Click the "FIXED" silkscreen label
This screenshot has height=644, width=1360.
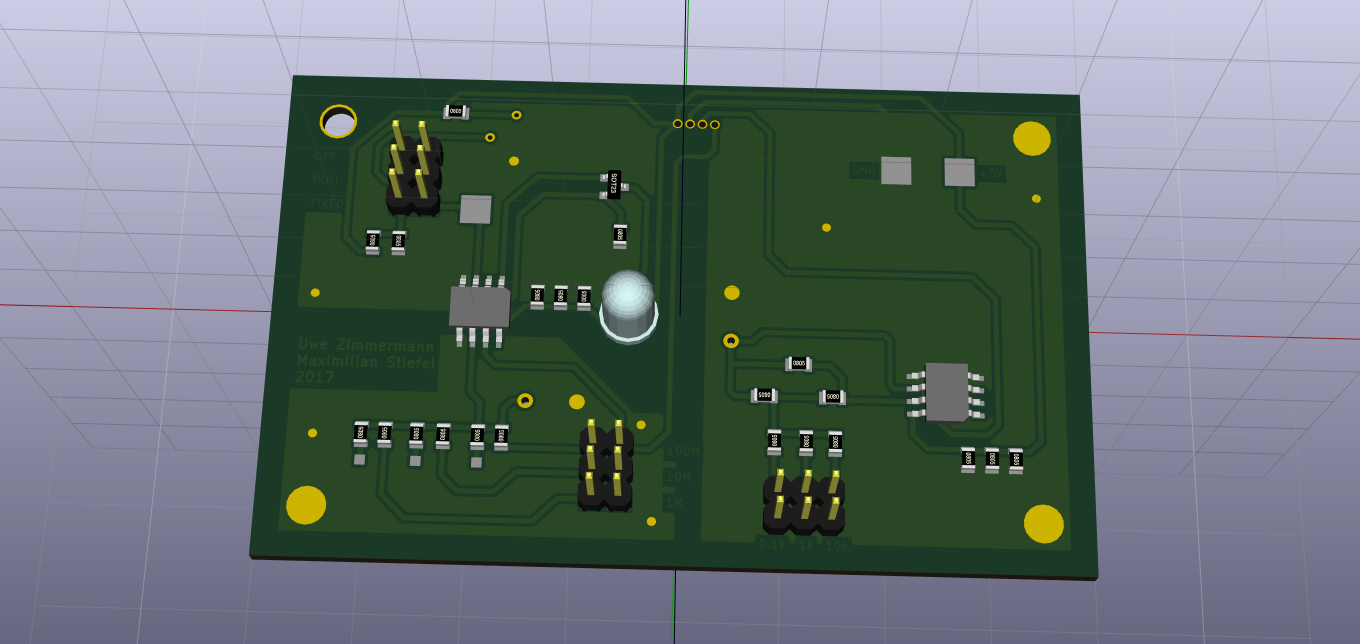point(326,203)
